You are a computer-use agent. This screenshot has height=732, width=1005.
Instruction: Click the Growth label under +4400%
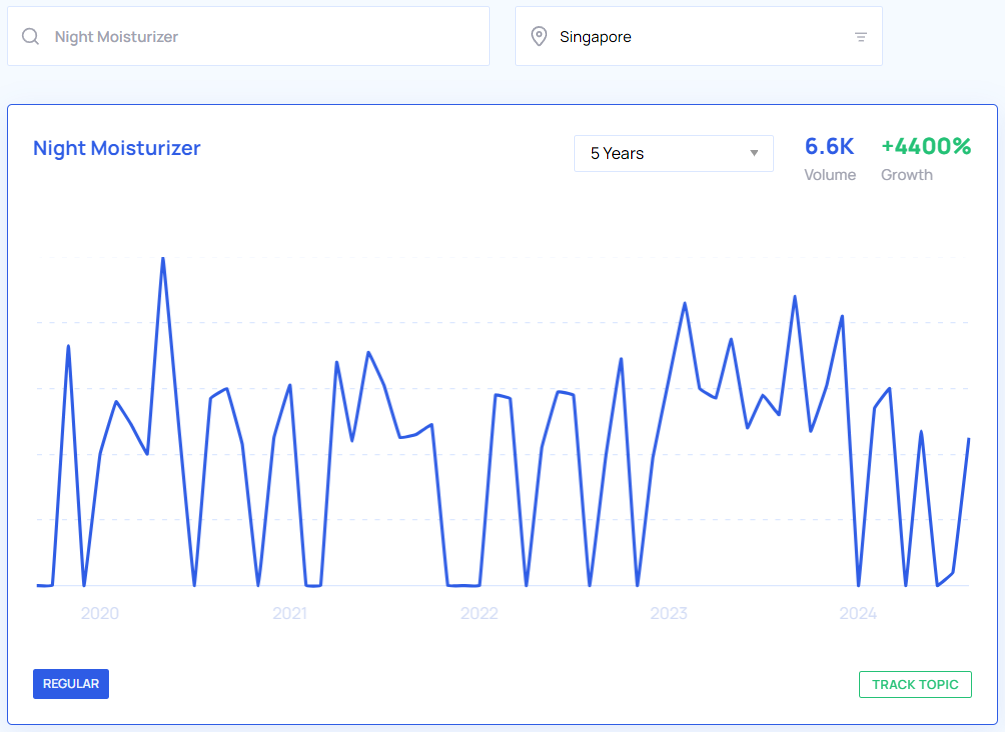[906, 175]
